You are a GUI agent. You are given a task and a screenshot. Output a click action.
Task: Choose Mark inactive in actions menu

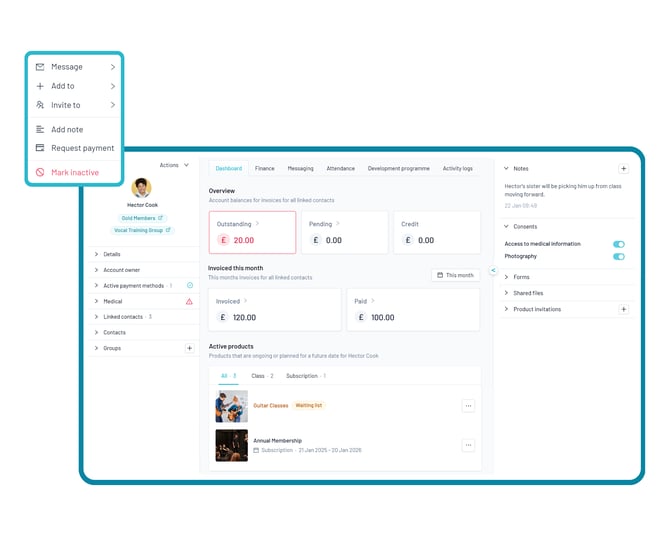point(75,173)
